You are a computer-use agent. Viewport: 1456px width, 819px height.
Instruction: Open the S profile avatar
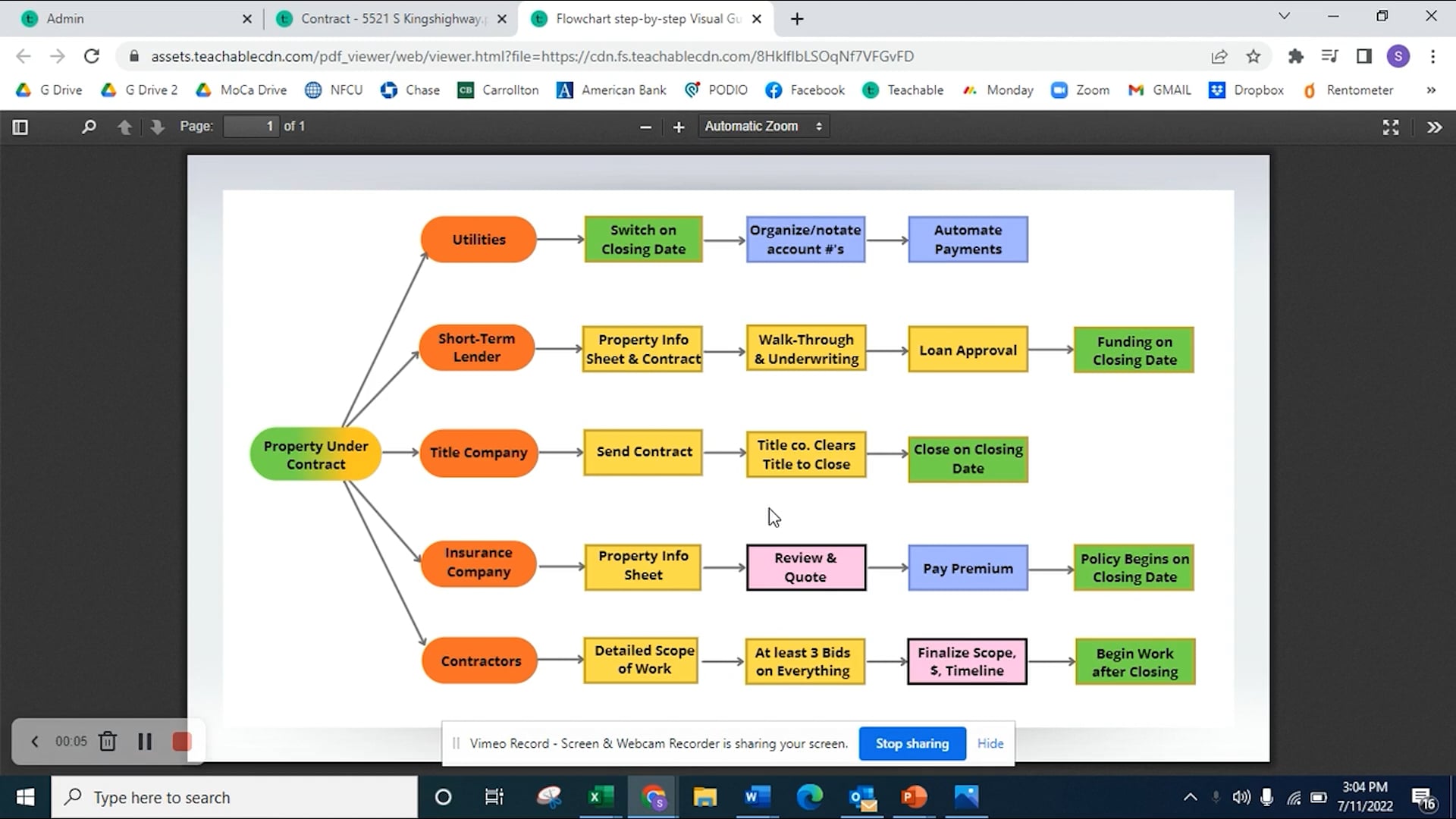point(1398,56)
